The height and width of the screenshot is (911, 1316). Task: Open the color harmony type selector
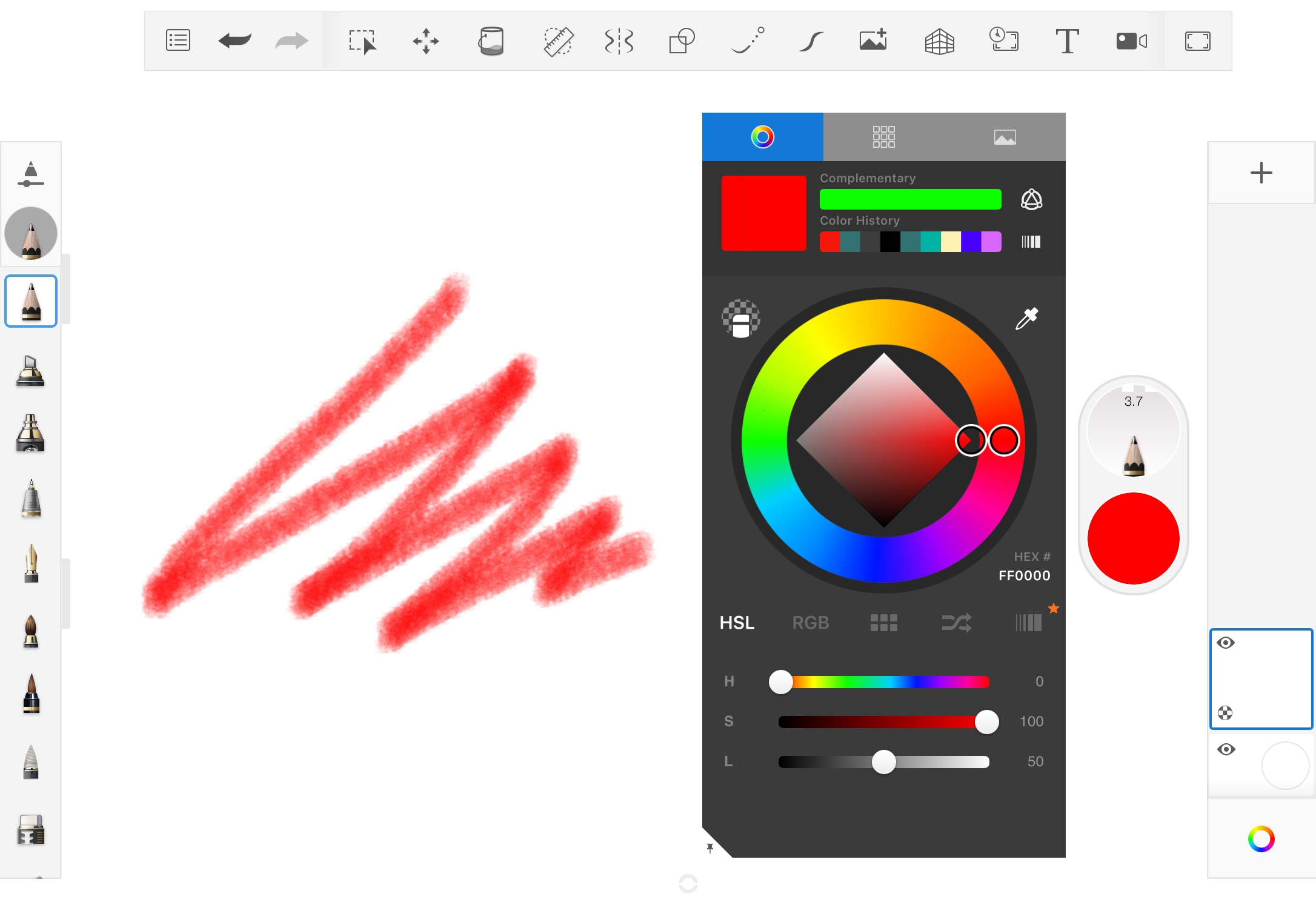tap(1031, 199)
